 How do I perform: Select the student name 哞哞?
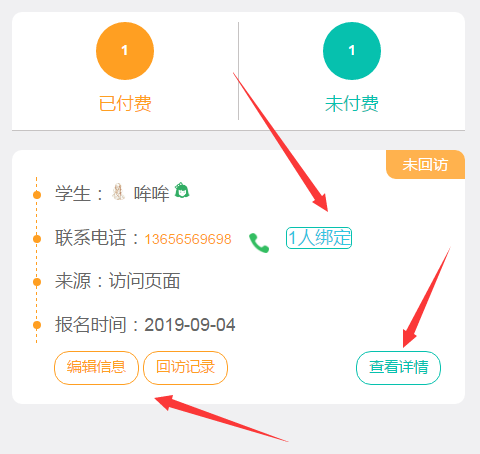pyautogui.click(x=151, y=194)
